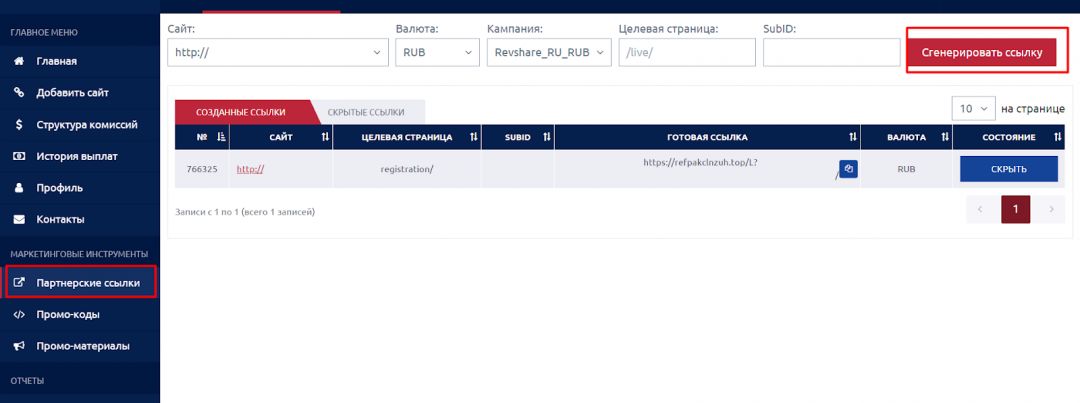Copy the generated link with the copy icon
Image resolution: width=1080 pixels, height=403 pixels.
point(849,169)
